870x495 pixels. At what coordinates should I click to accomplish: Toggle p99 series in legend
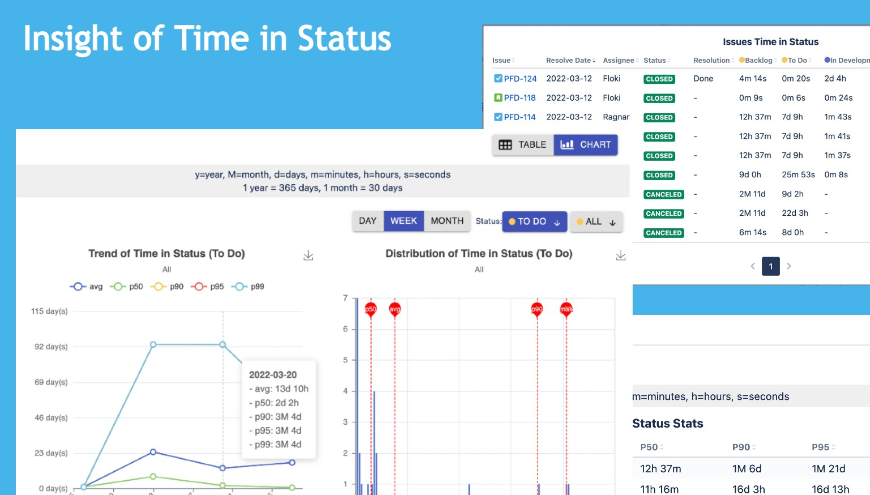click(x=247, y=286)
